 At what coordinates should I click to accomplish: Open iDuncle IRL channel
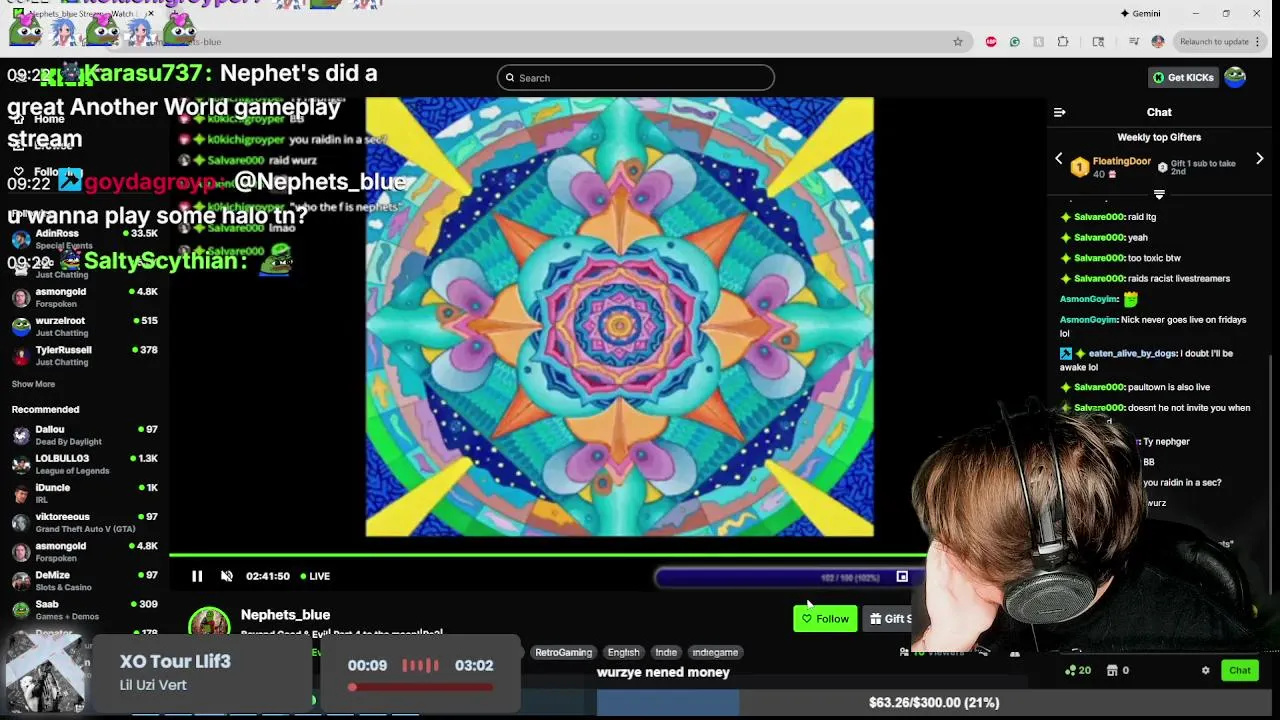pyautogui.click(x=85, y=493)
